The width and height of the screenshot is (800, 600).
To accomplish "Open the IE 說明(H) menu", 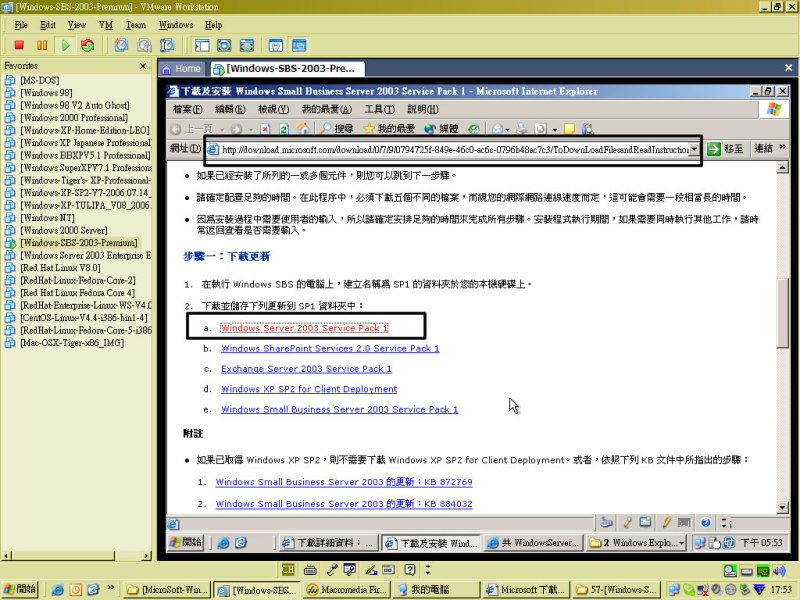I will coord(422,109).
